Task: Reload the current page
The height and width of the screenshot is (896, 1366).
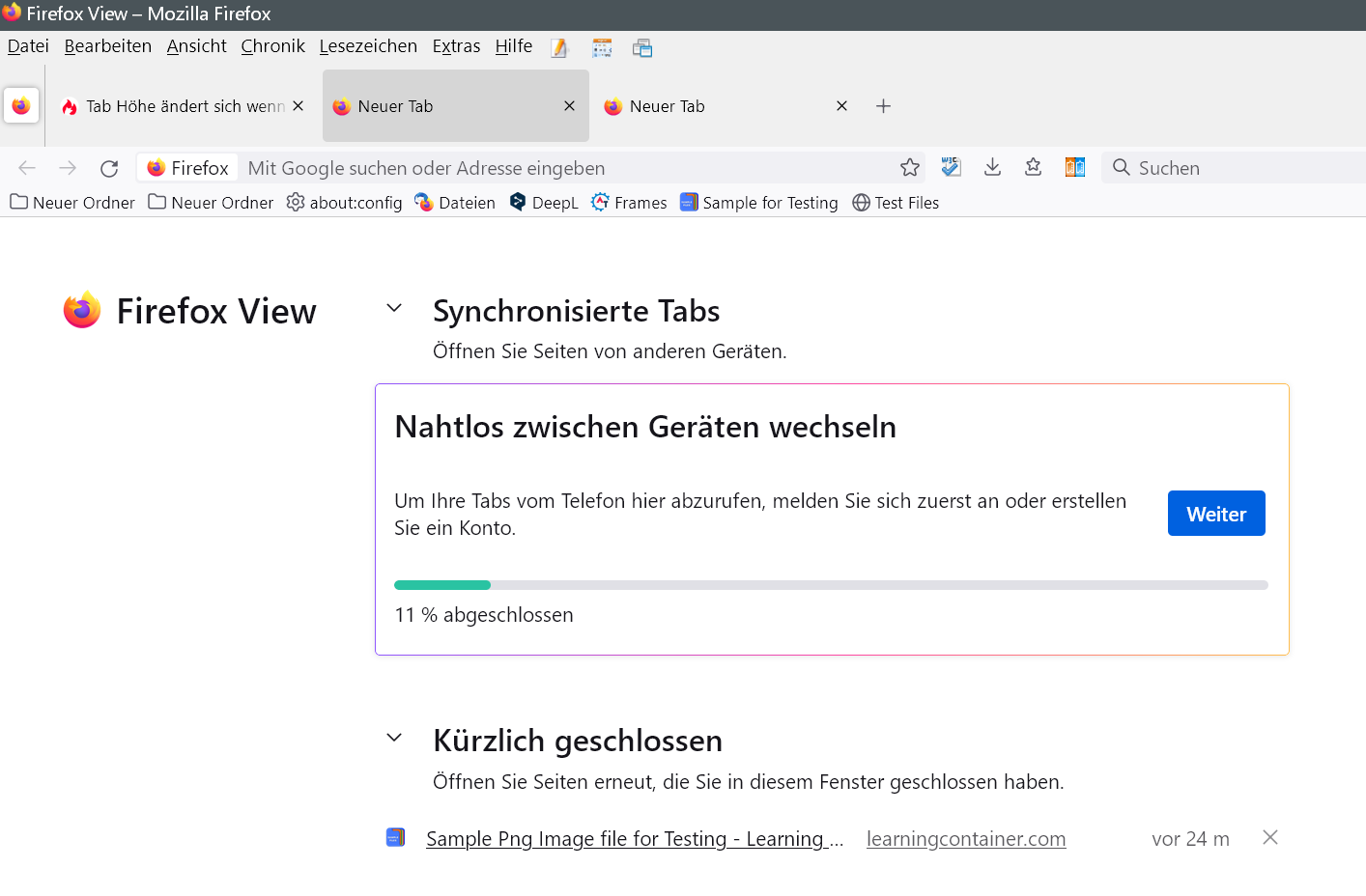Action: pos(109,168)
